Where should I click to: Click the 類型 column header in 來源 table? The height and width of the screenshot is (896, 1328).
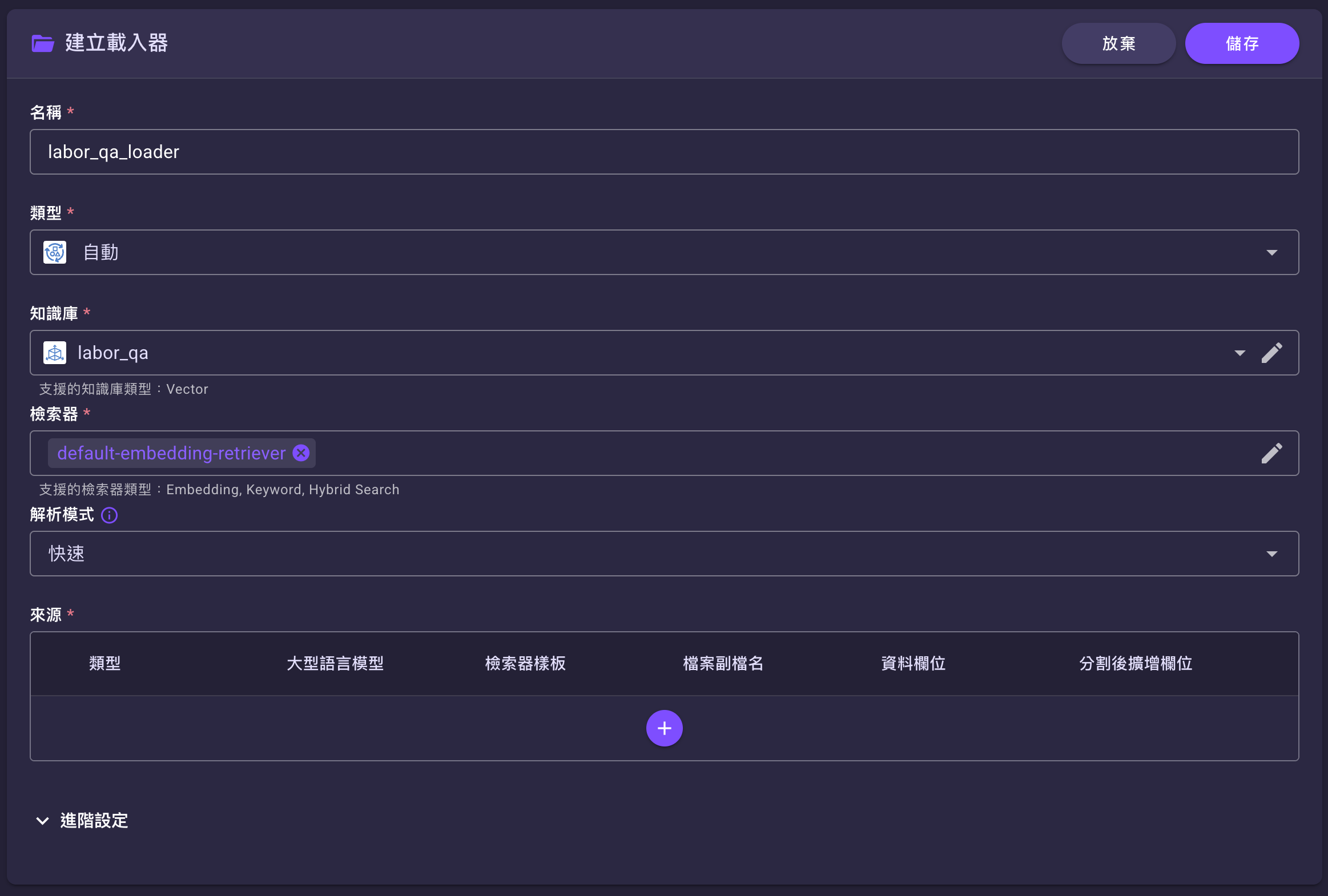(x=105, y=664)
